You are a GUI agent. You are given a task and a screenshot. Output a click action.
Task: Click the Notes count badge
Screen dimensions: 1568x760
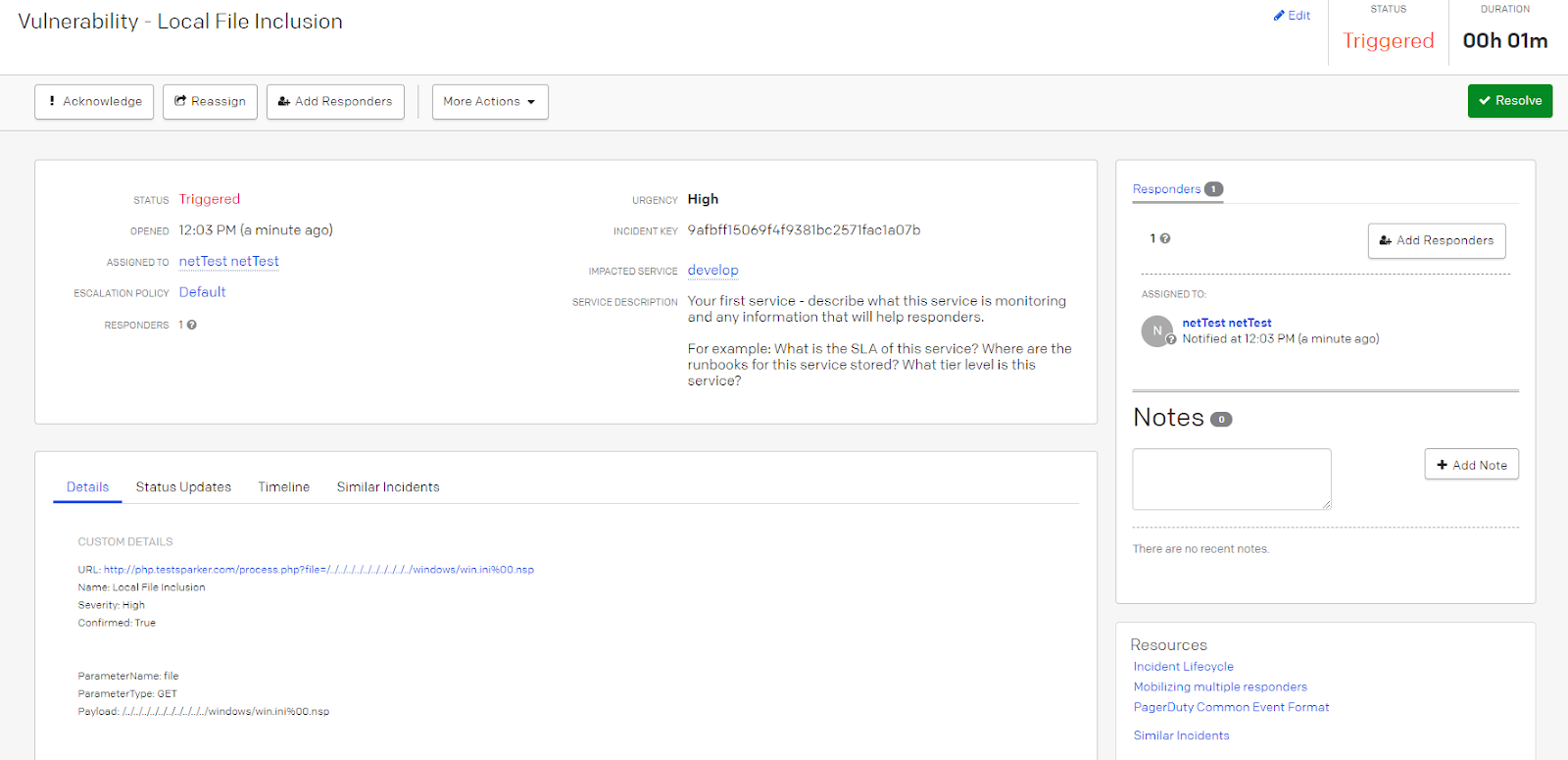(x=1221, y=420)
